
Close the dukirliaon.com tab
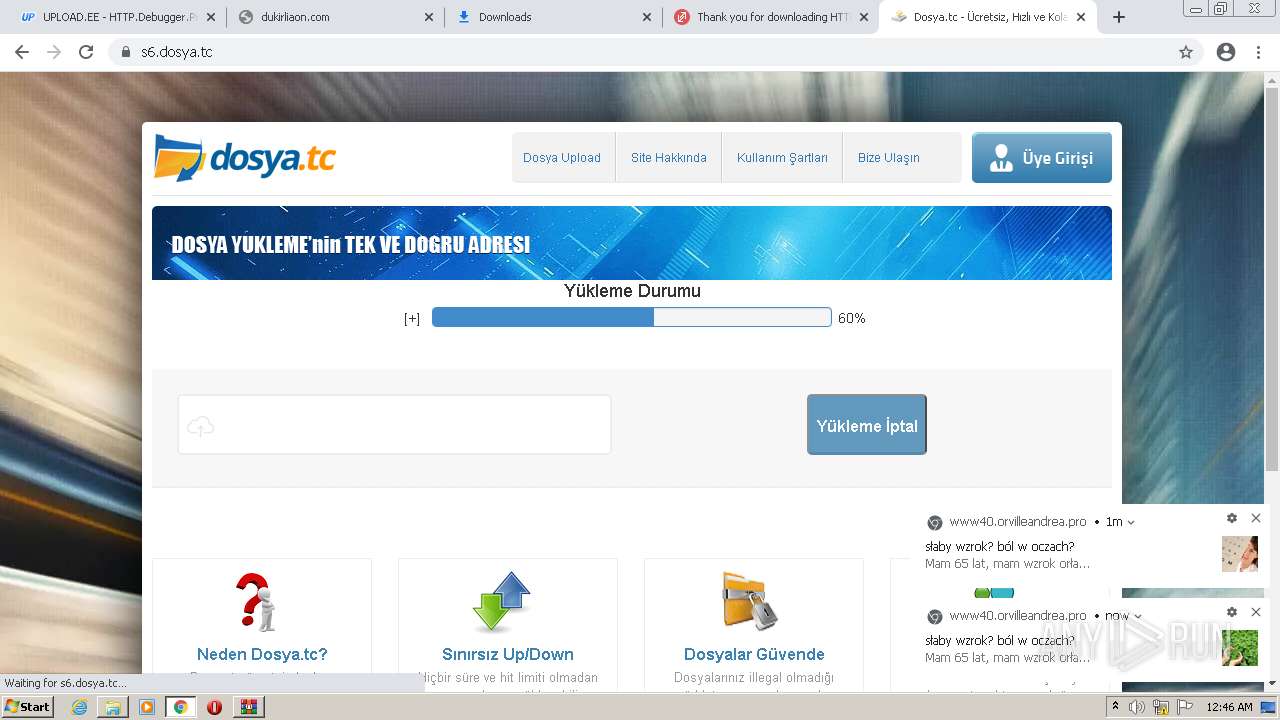pyautogui.click(x=429, y=17)
